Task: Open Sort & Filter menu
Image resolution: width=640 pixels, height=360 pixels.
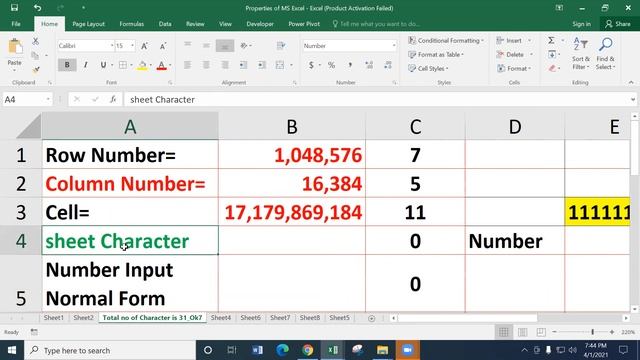Action: [580, 53]
